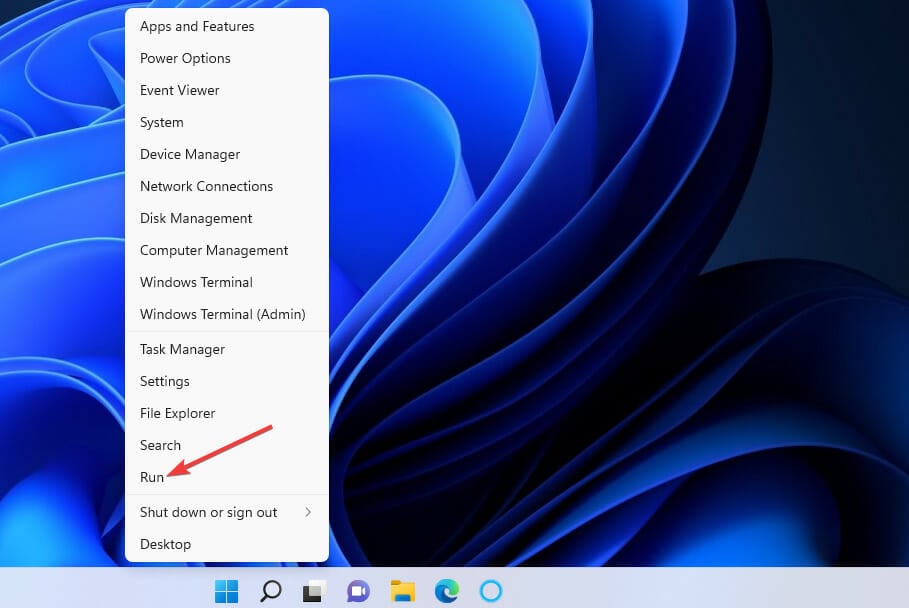Open Settings from the context menu
Screen dimensions: 909x608
click(x=164, y=381)
